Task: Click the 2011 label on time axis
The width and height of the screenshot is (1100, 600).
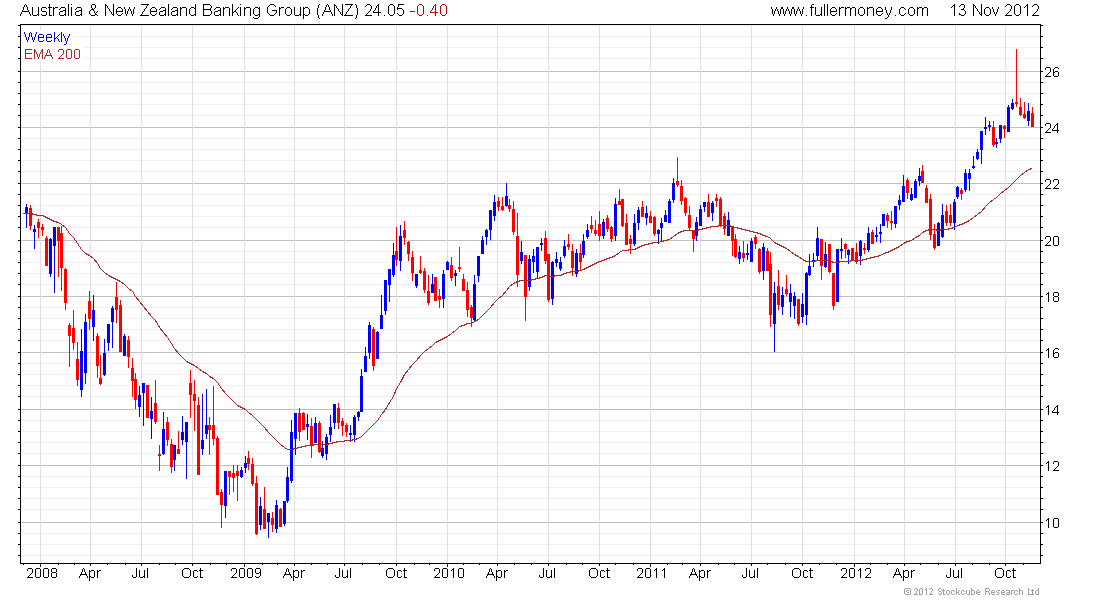Action: pyautogui.click(x=651, y=574)
